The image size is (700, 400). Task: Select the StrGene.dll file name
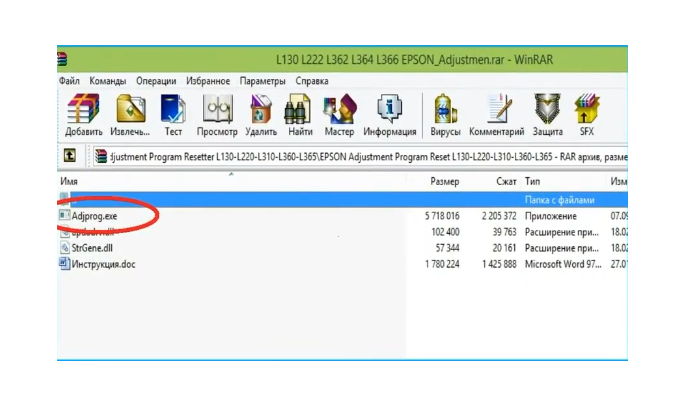click(92, 248)
